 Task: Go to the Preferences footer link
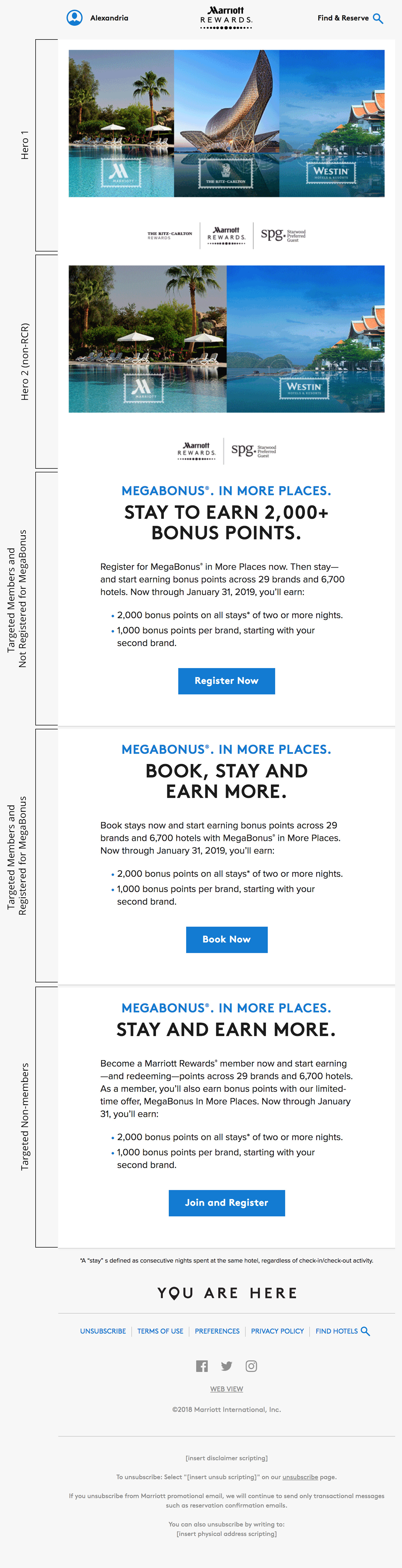[x=217, y=1331]
